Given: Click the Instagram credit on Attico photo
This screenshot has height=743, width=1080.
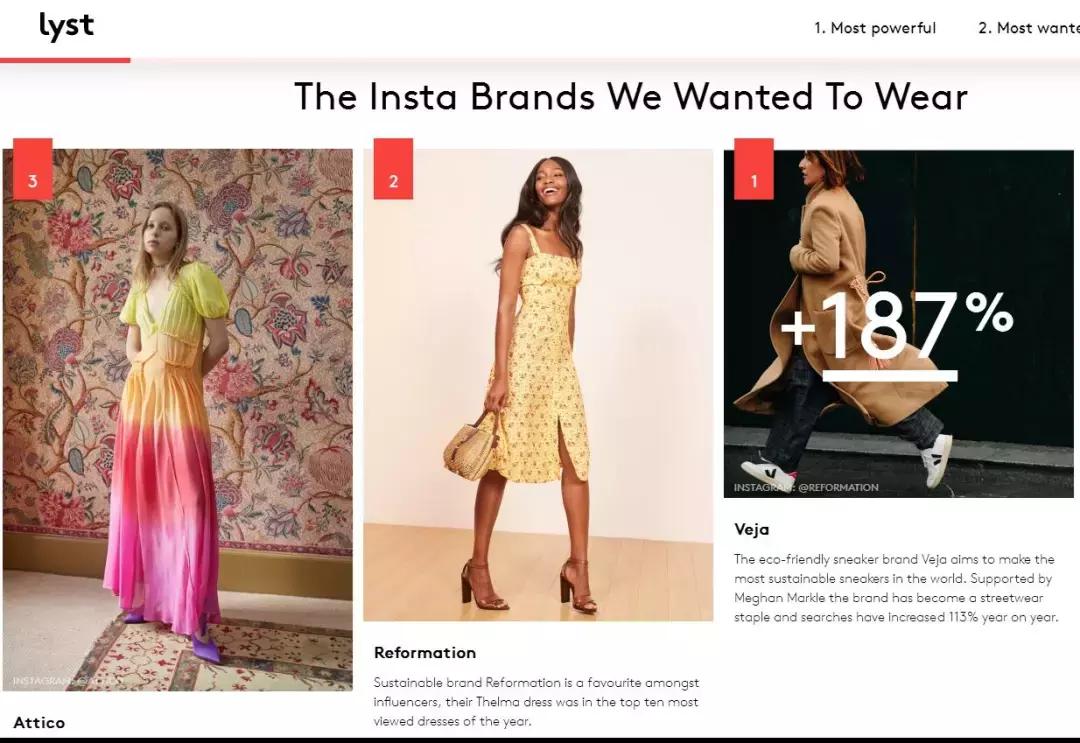Looking at the screenshot, I should (x=68, y=681).
